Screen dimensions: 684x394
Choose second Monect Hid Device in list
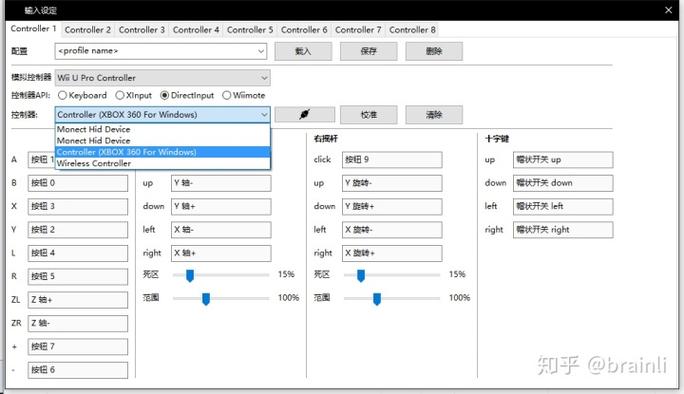click(162, 140)
